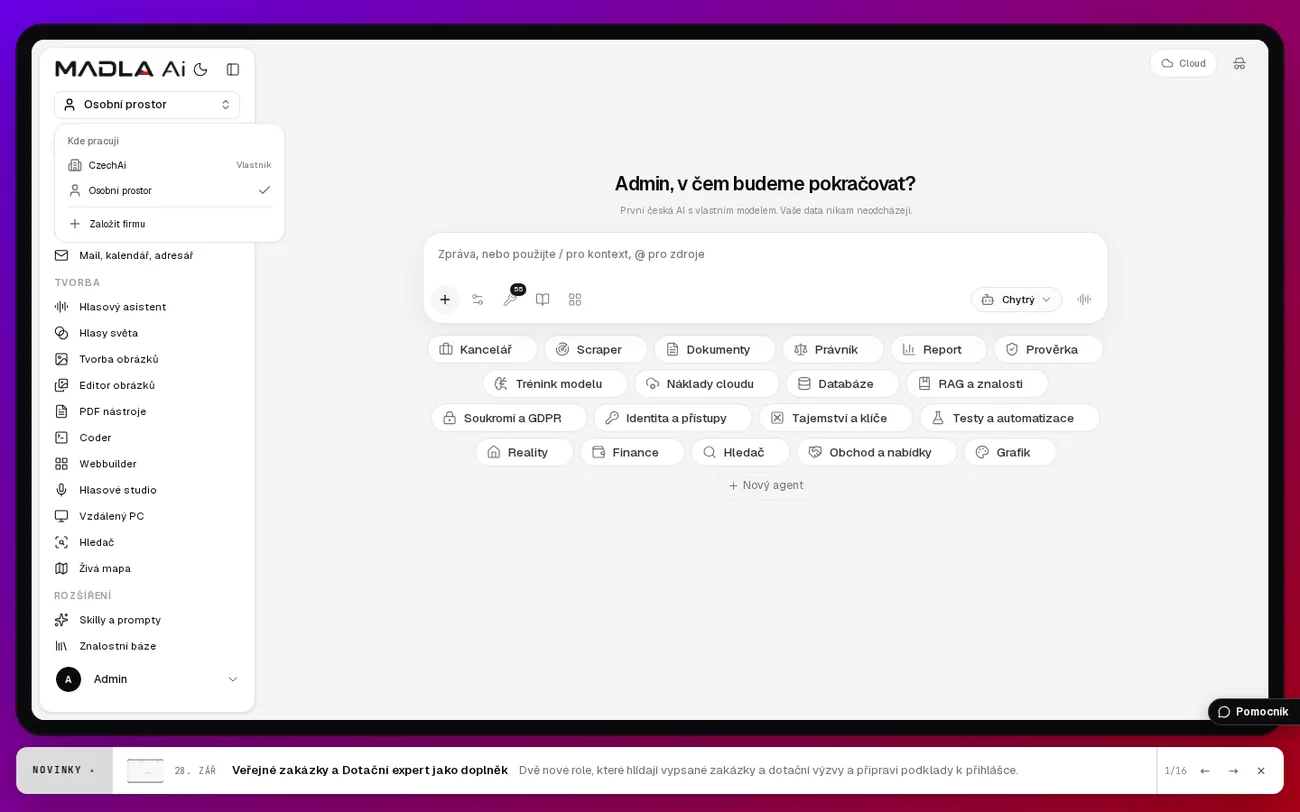This screenshot has height=812, width=1300.
Task: Open Skilly a prompty extension
Action: point(147,620)
